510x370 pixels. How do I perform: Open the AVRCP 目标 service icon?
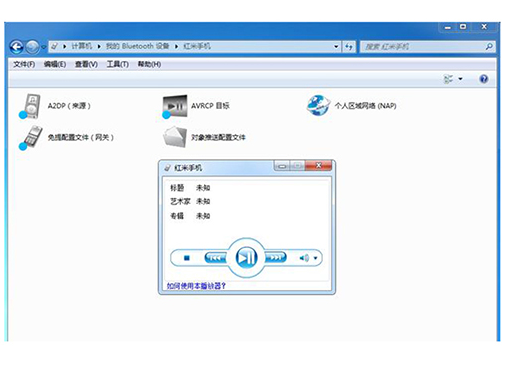(x=175, y=106)
